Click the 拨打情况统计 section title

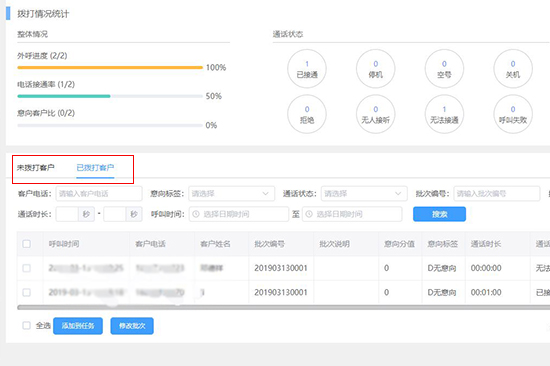pyautogui.click(x=43, y=14)
